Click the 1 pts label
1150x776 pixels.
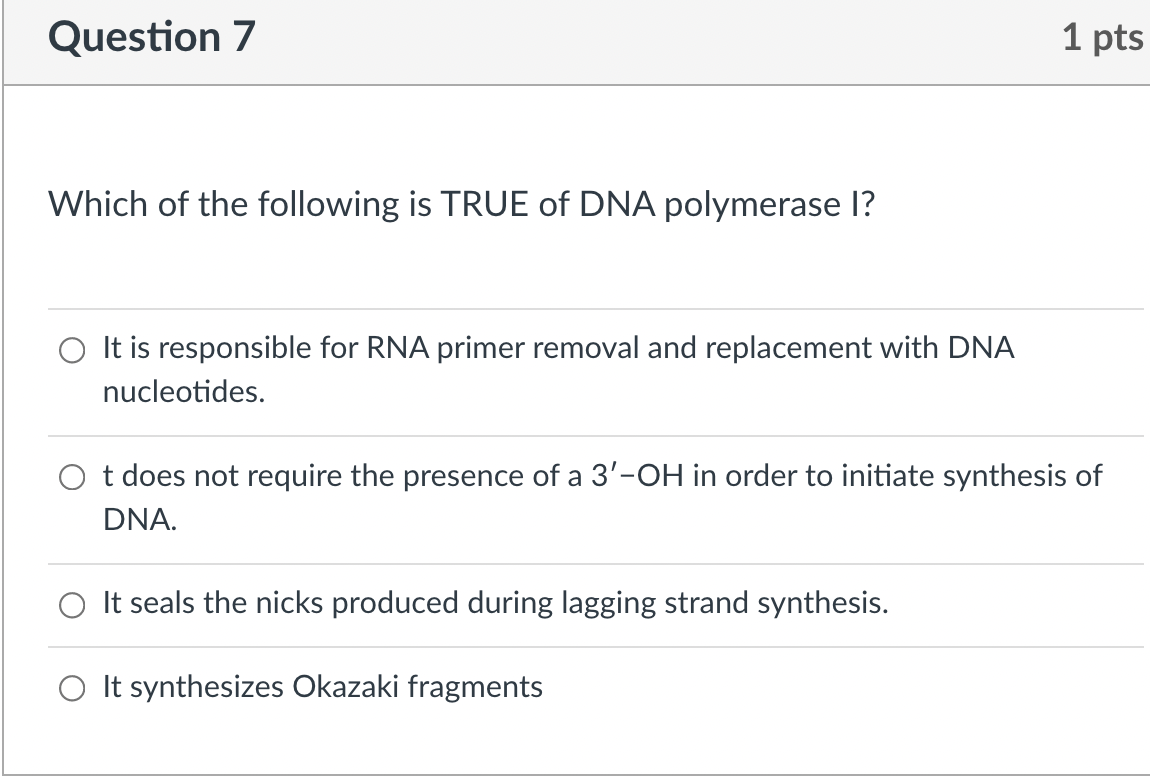pyautogui.click(x=1105, y=37)
